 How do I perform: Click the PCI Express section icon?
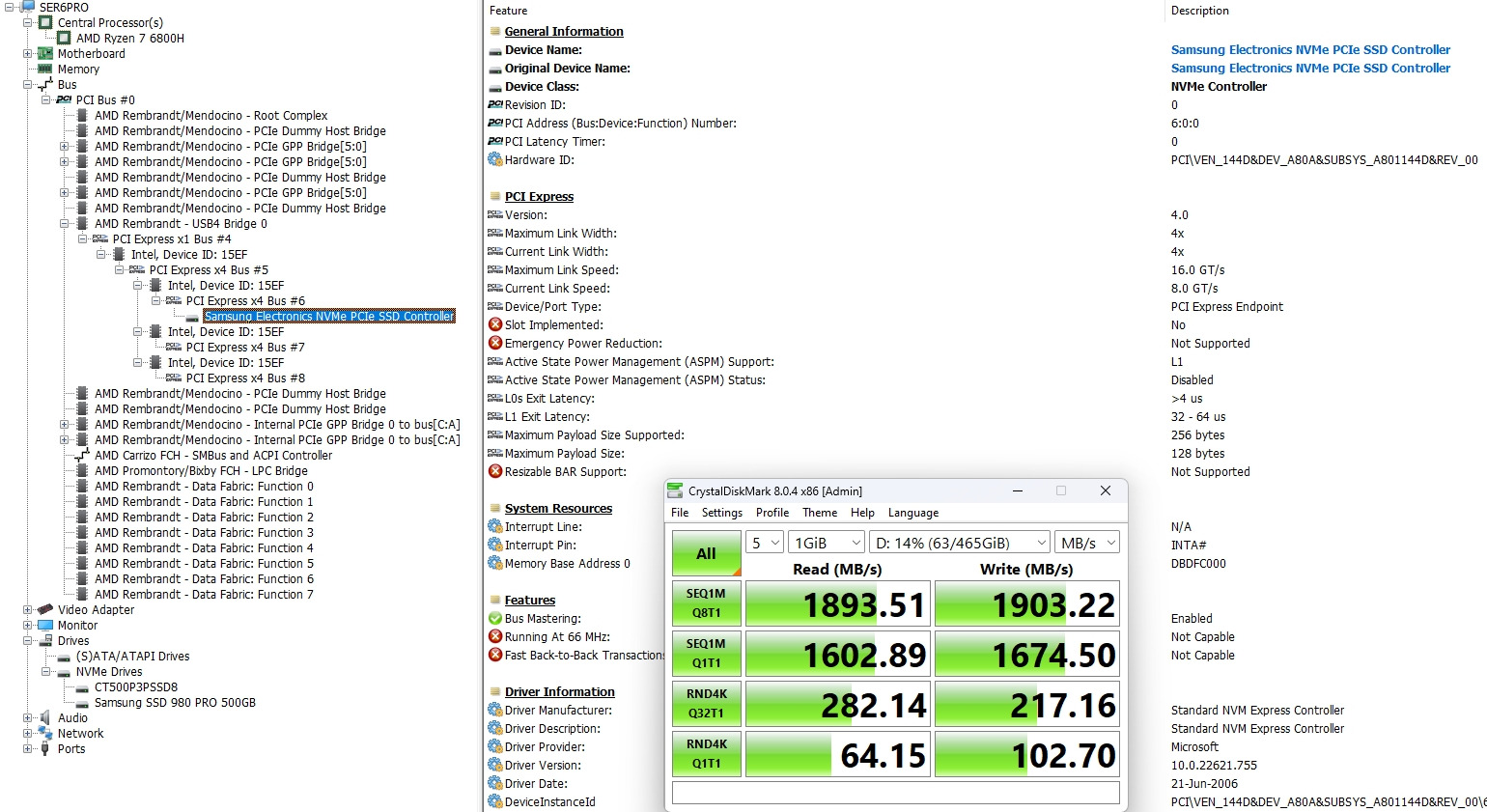pos(495,196)
